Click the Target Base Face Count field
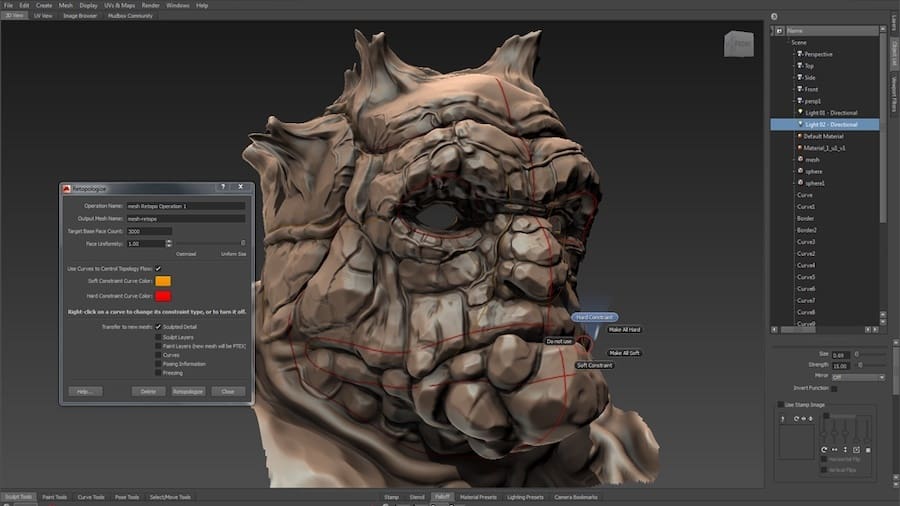The height and width of the screenshot is (506, 900). (149, 231)
